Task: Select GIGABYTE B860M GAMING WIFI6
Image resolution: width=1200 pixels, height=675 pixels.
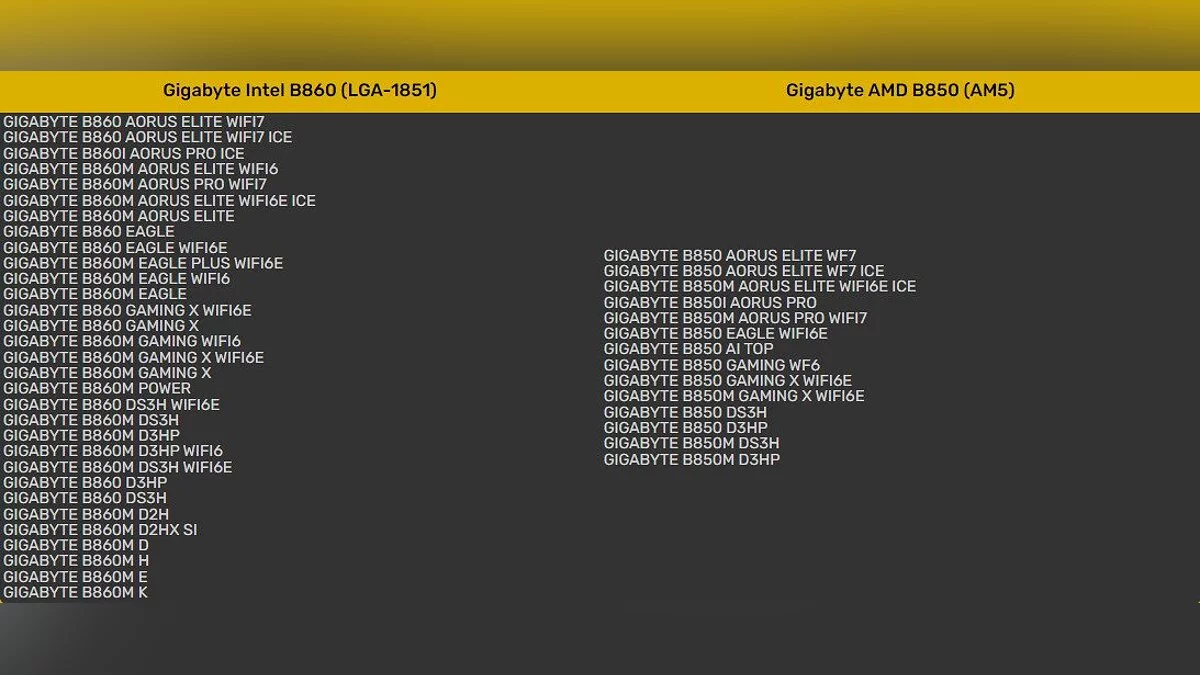Action: [122, 341]
